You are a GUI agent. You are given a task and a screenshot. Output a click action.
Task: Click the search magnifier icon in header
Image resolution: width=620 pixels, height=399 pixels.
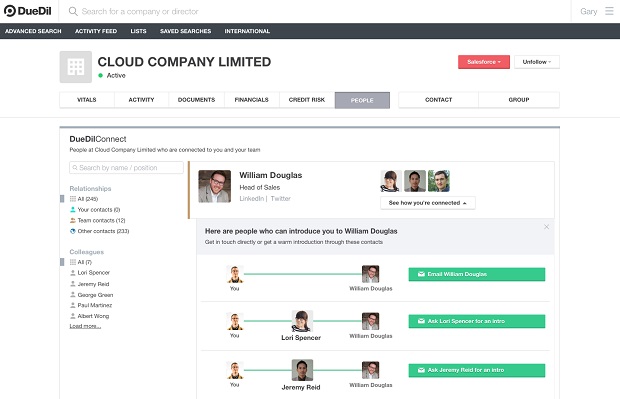73,11
